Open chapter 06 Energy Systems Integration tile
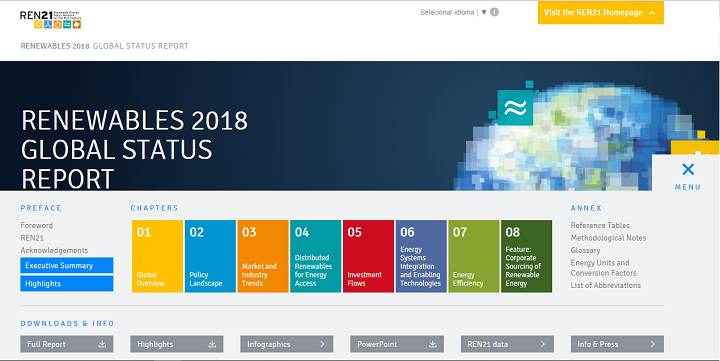Screen dimensions: 720x361 pos(421,256)
